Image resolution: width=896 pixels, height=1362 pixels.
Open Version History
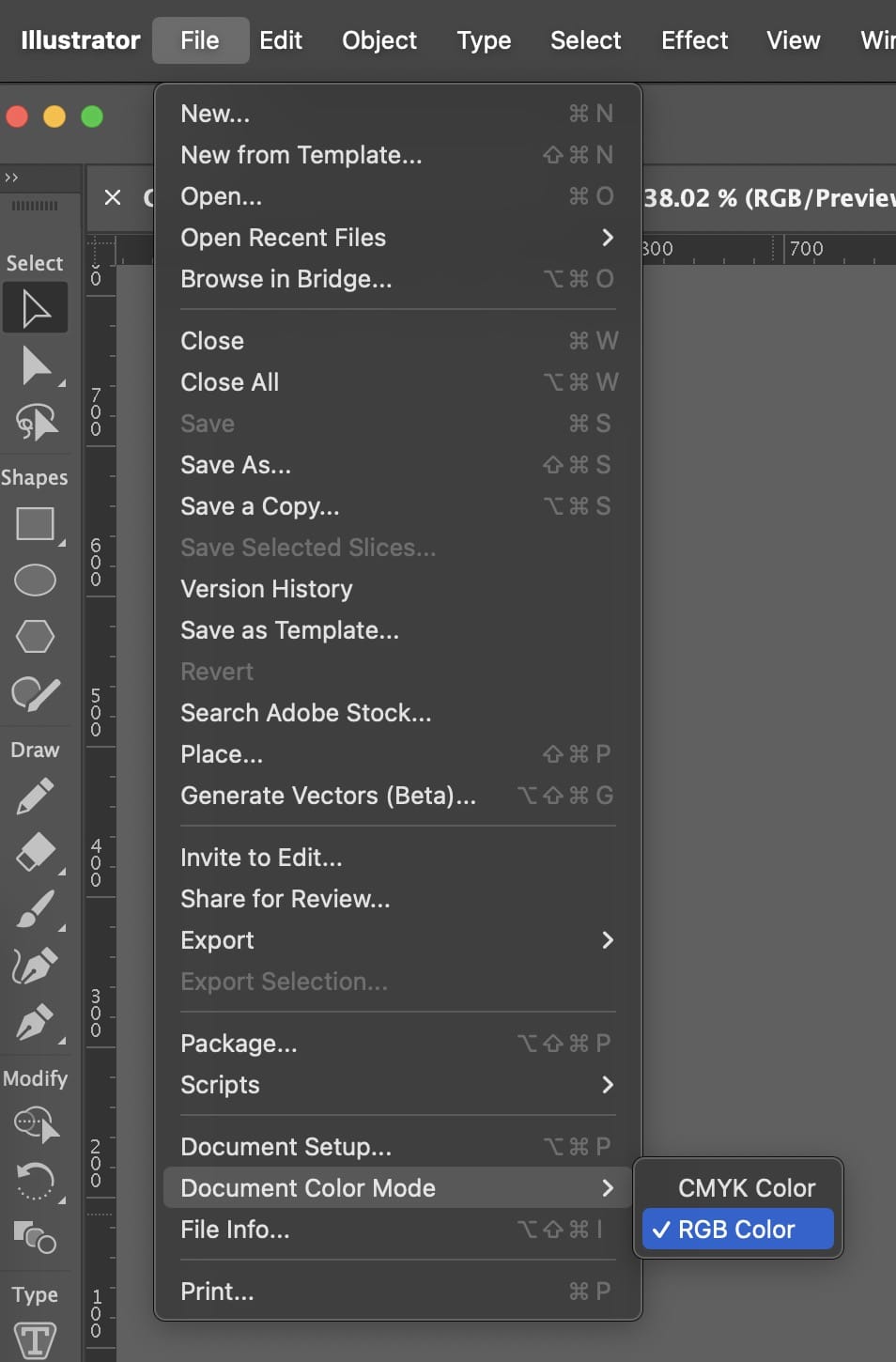[x=398, y=589]
